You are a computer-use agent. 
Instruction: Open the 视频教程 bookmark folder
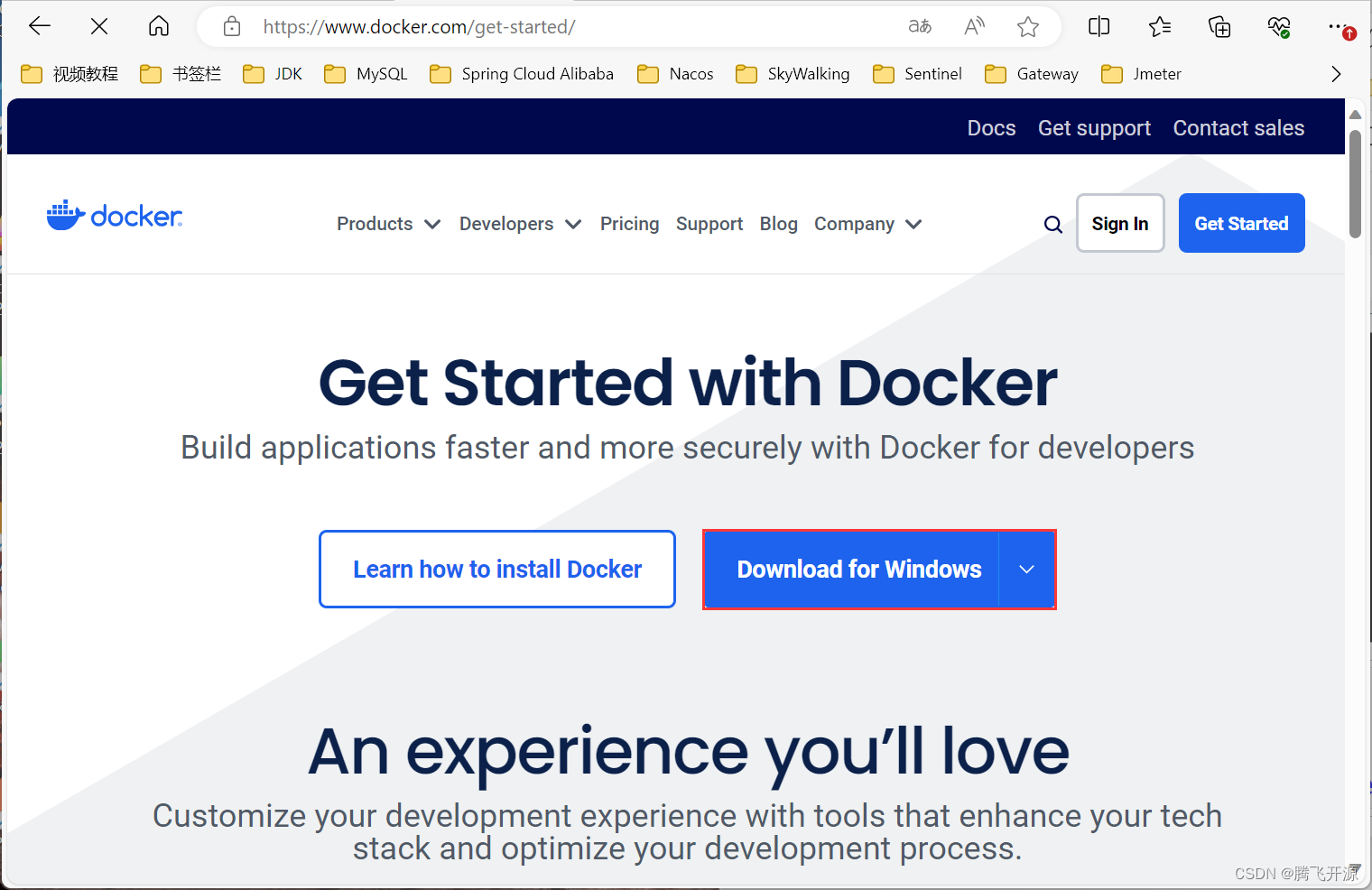[x=70, y=74]
